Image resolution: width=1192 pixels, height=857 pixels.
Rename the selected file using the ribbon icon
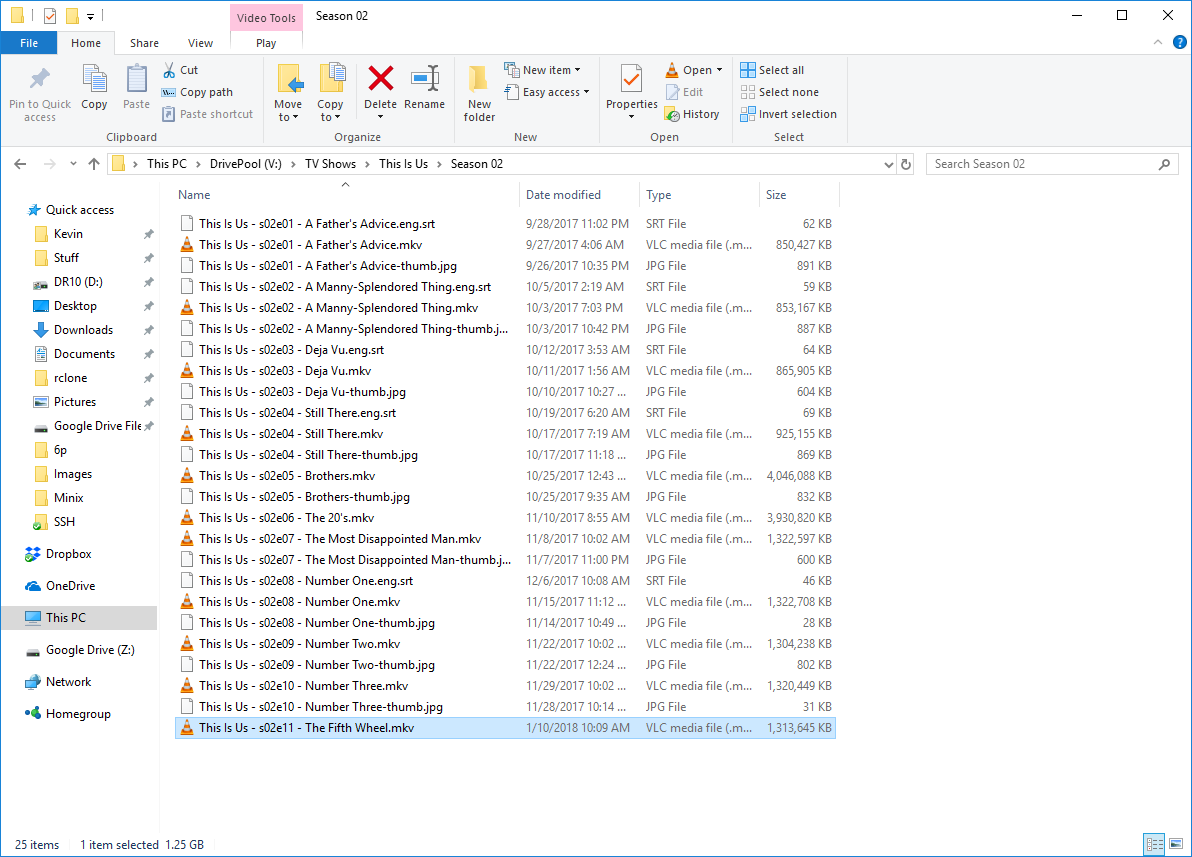(x=425, y=90)
